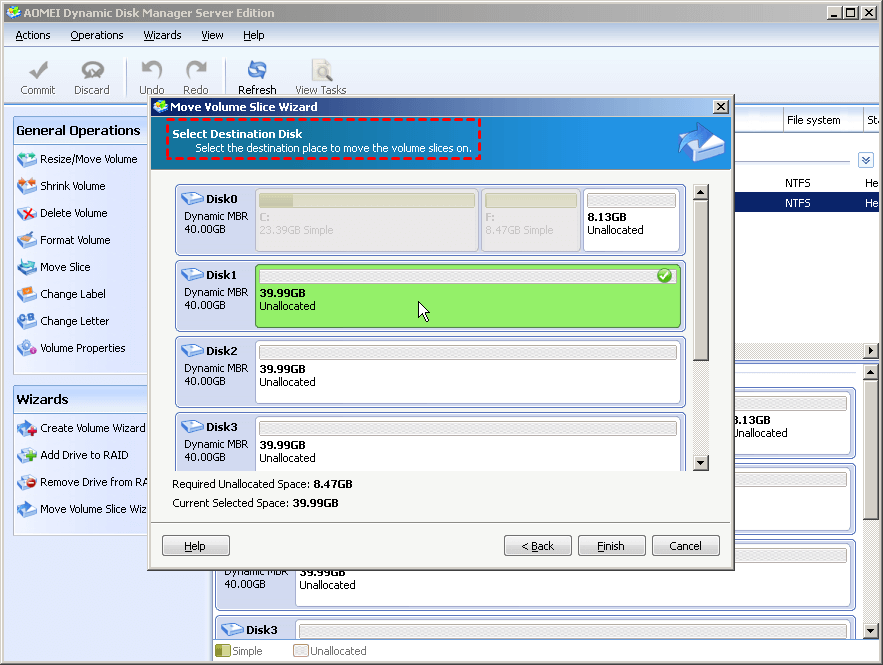Click the main disk map scroll-down arrow
The height and width of the screenshot is (665, 883).
point(871,631)
